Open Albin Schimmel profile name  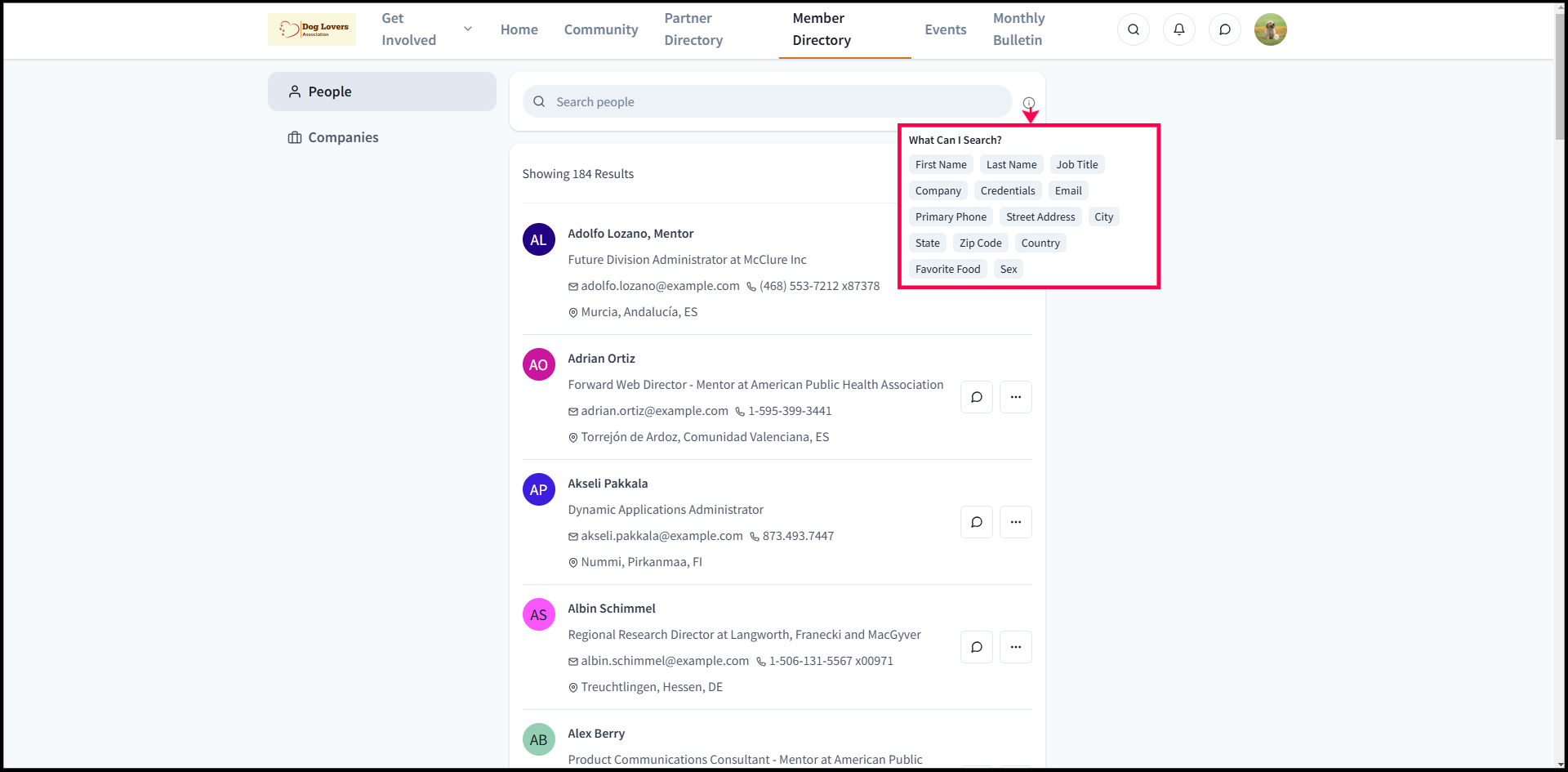pos(612,609)
